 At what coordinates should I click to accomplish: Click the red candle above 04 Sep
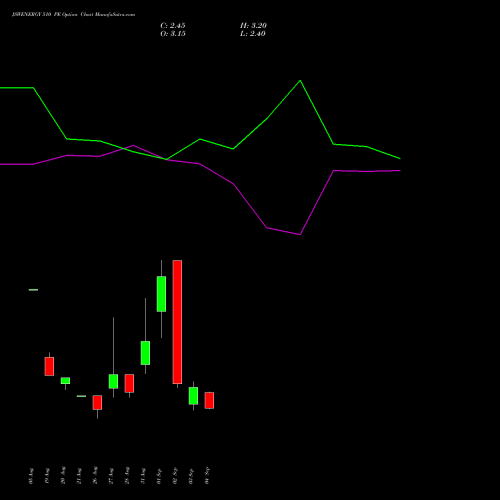coord(209,400)
